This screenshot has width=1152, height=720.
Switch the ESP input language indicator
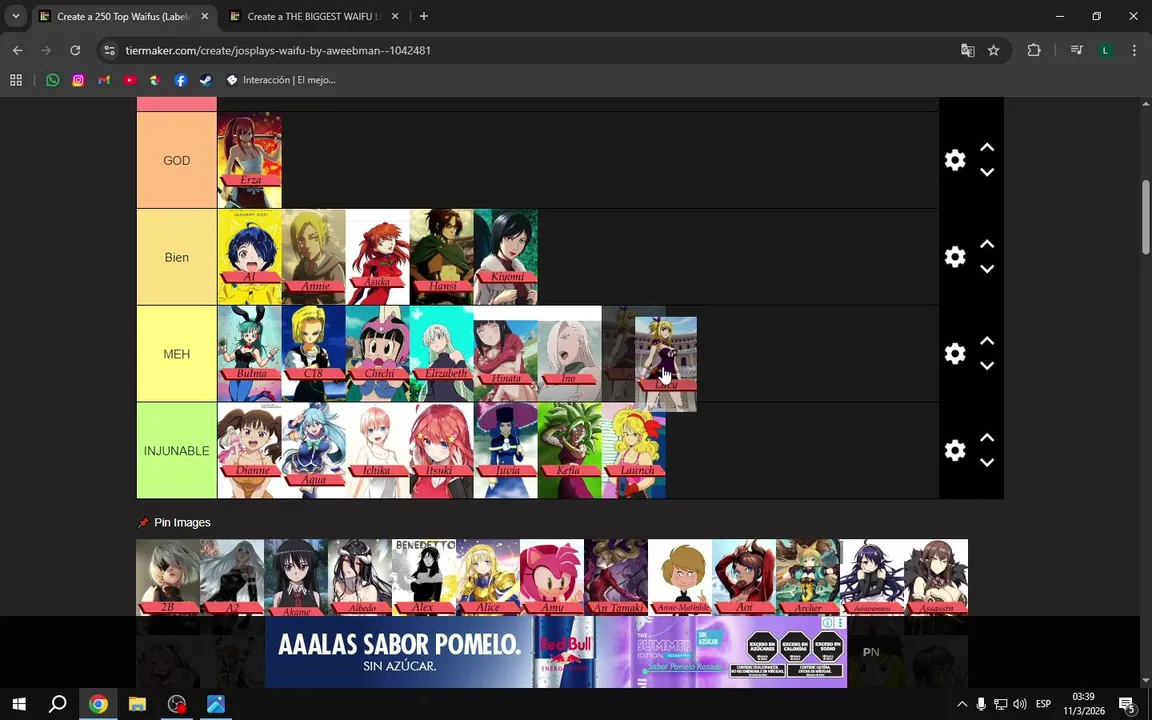pyautogui.click(x=1043, y=704)
